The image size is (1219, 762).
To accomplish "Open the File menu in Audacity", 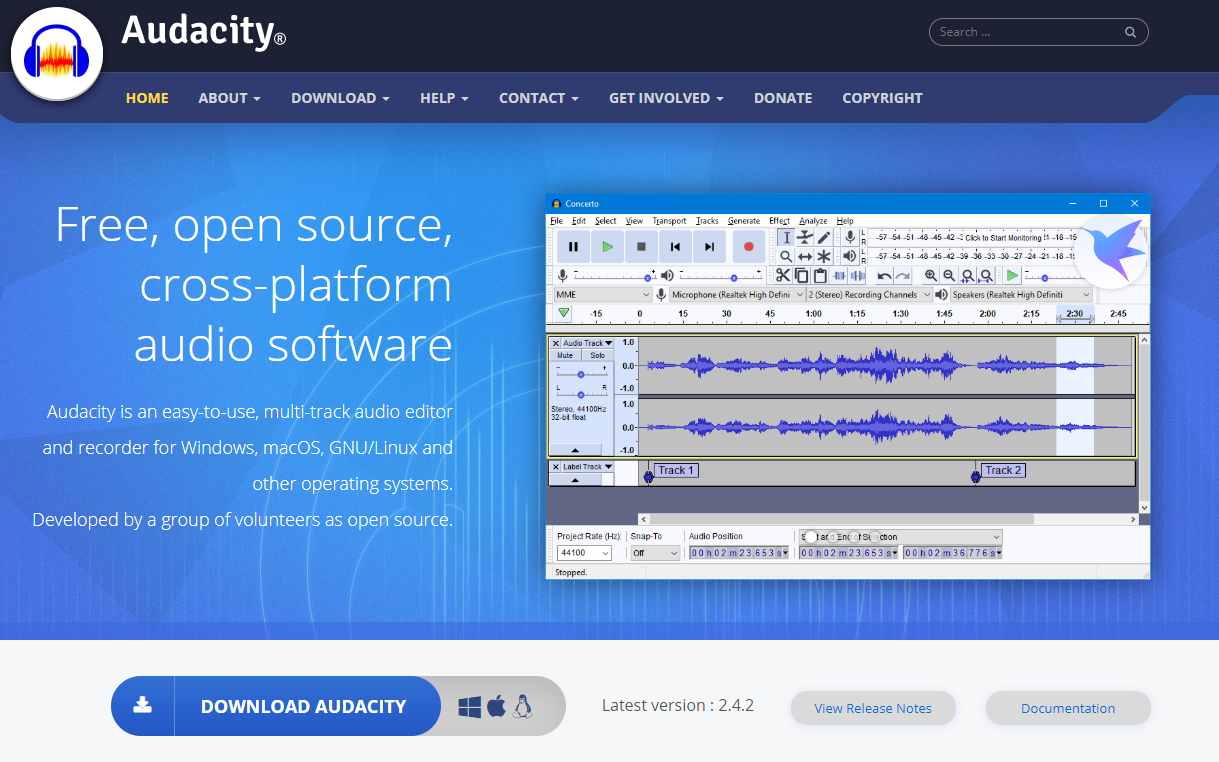I will [556, 221].
